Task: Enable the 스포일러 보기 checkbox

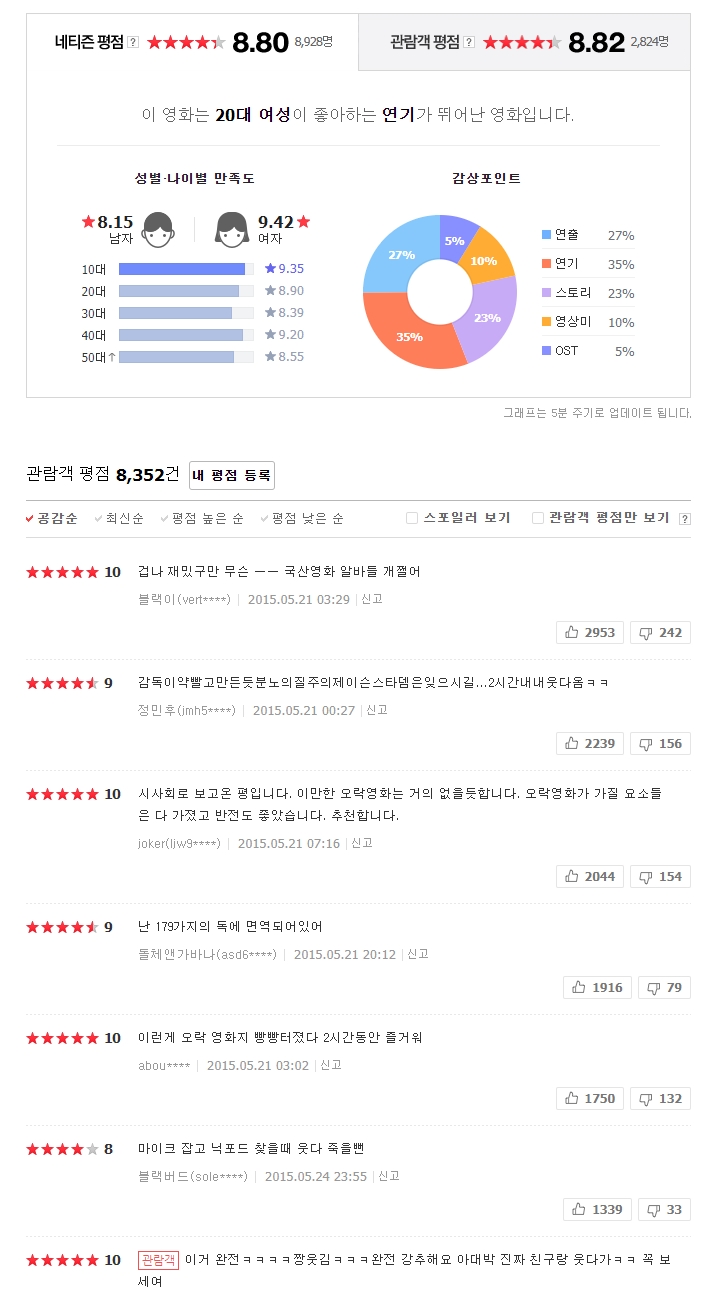Action: [x=412, y=518]
